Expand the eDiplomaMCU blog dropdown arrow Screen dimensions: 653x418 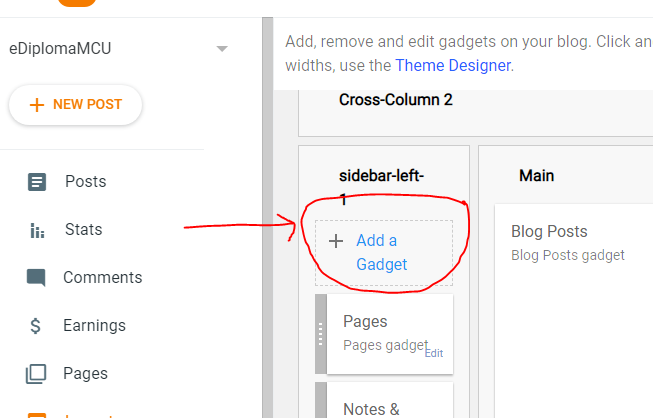coord(222,49)
